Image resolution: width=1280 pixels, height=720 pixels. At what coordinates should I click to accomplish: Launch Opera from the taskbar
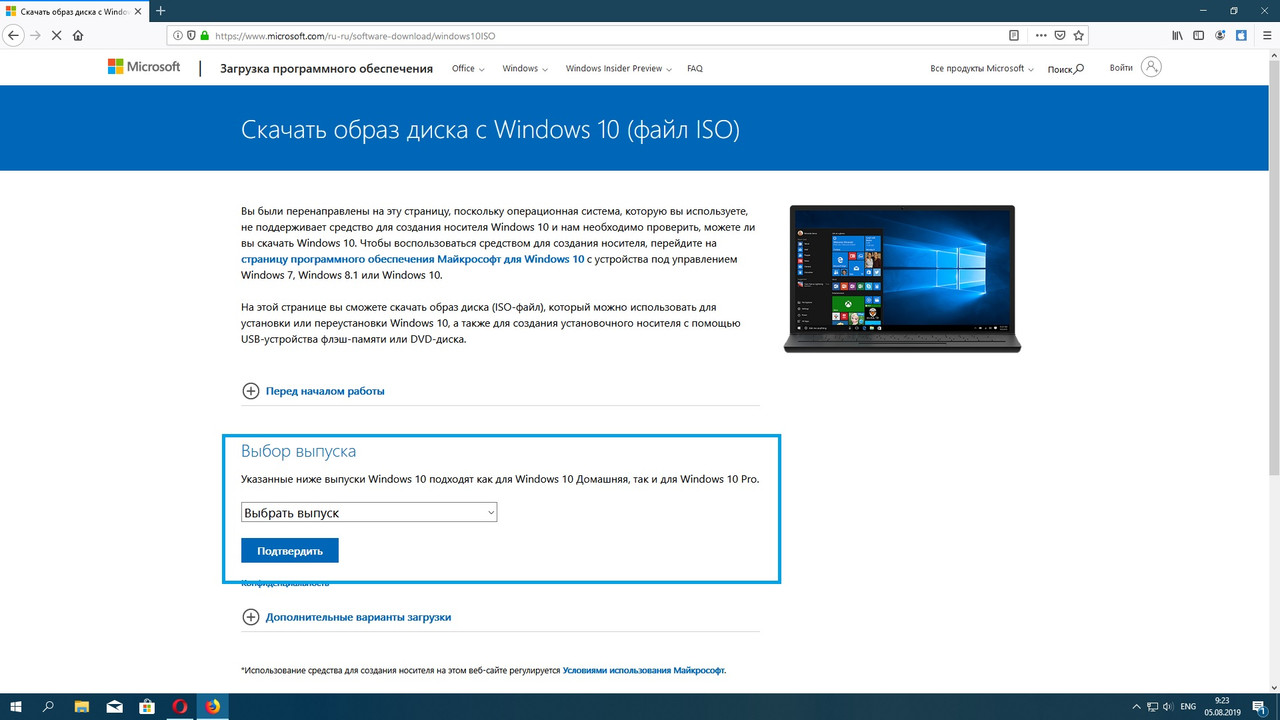pos(180,706)
